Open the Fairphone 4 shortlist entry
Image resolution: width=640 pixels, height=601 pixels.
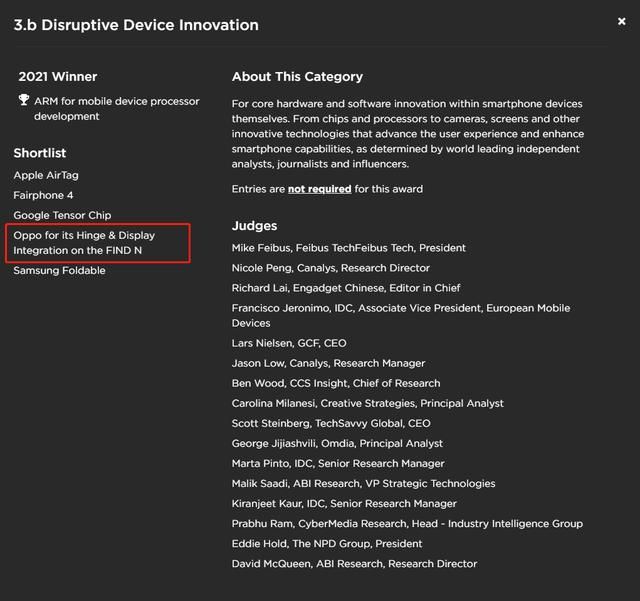pos(43,195)
